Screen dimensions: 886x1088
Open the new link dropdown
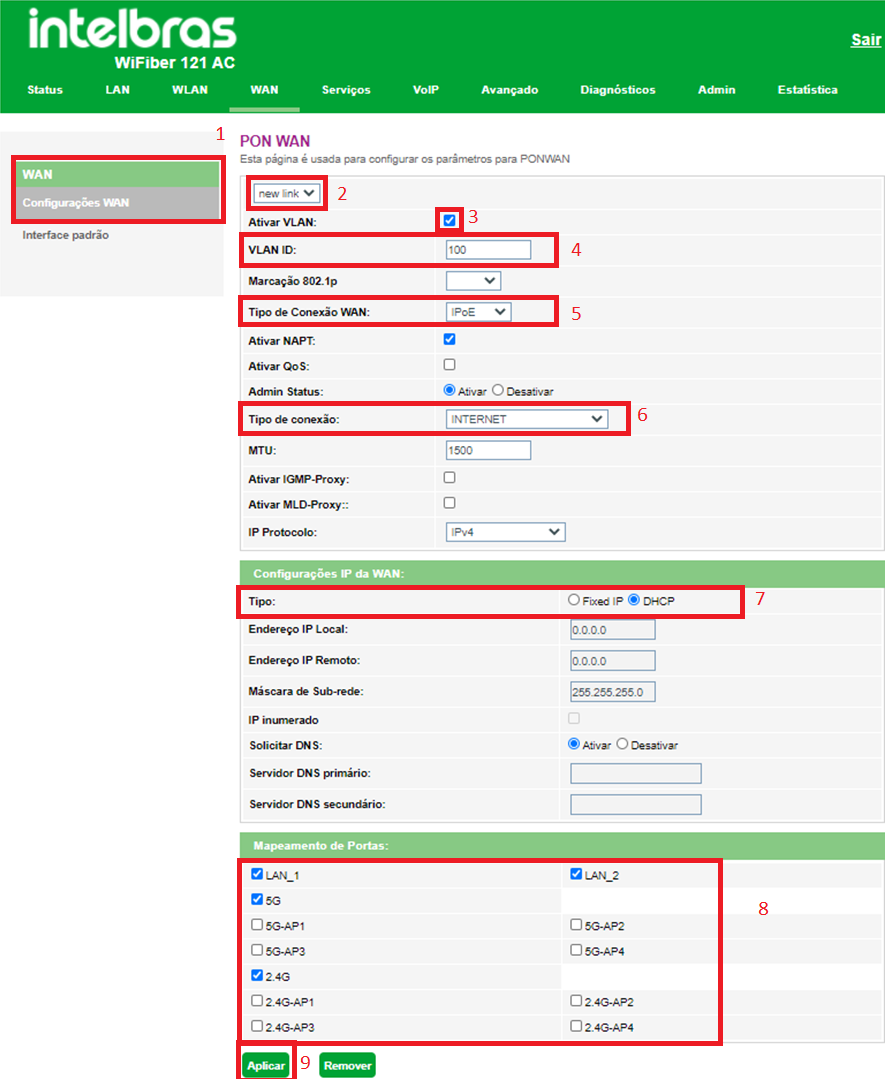[287, 194]
